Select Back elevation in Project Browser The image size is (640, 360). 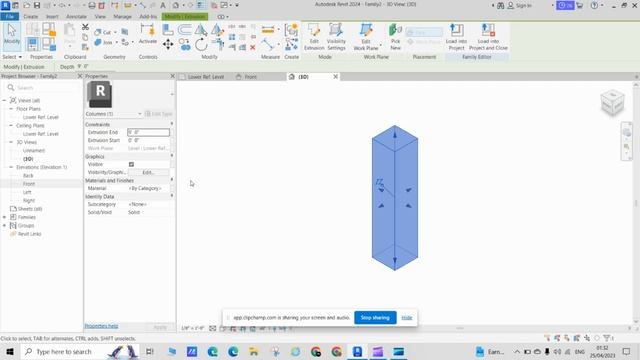coord(28,176)
